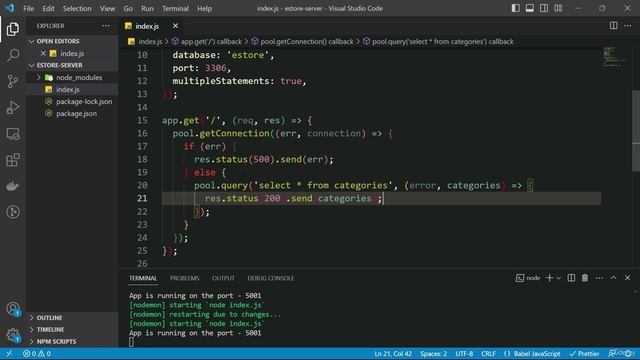Switch to the Output panel tab
This screenshot has height=360, width=640.
click(x=223, y=278)
